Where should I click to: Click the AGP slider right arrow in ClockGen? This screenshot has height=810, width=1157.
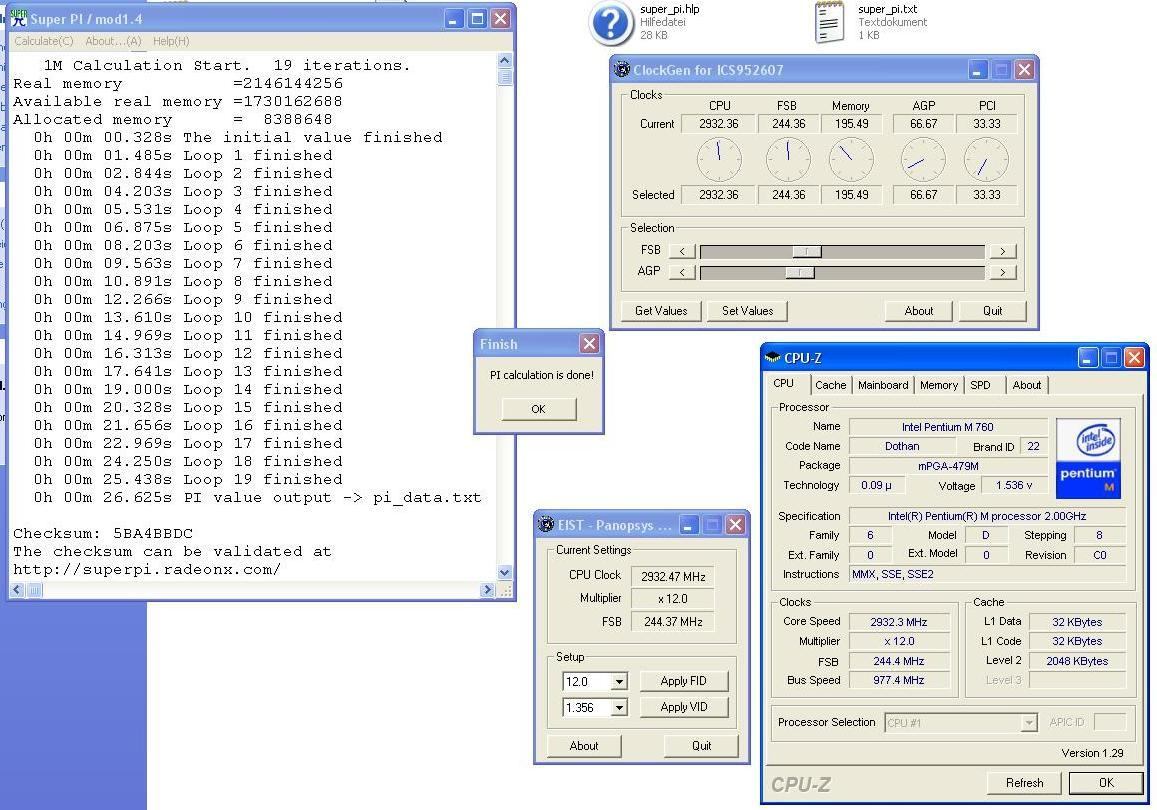coord(1002,272)
